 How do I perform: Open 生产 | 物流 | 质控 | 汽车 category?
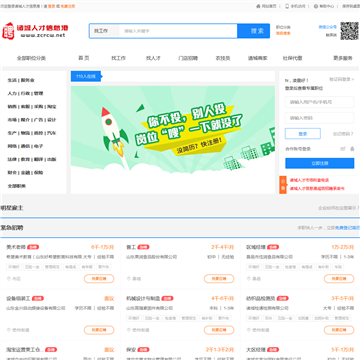[x=32, y=133]
